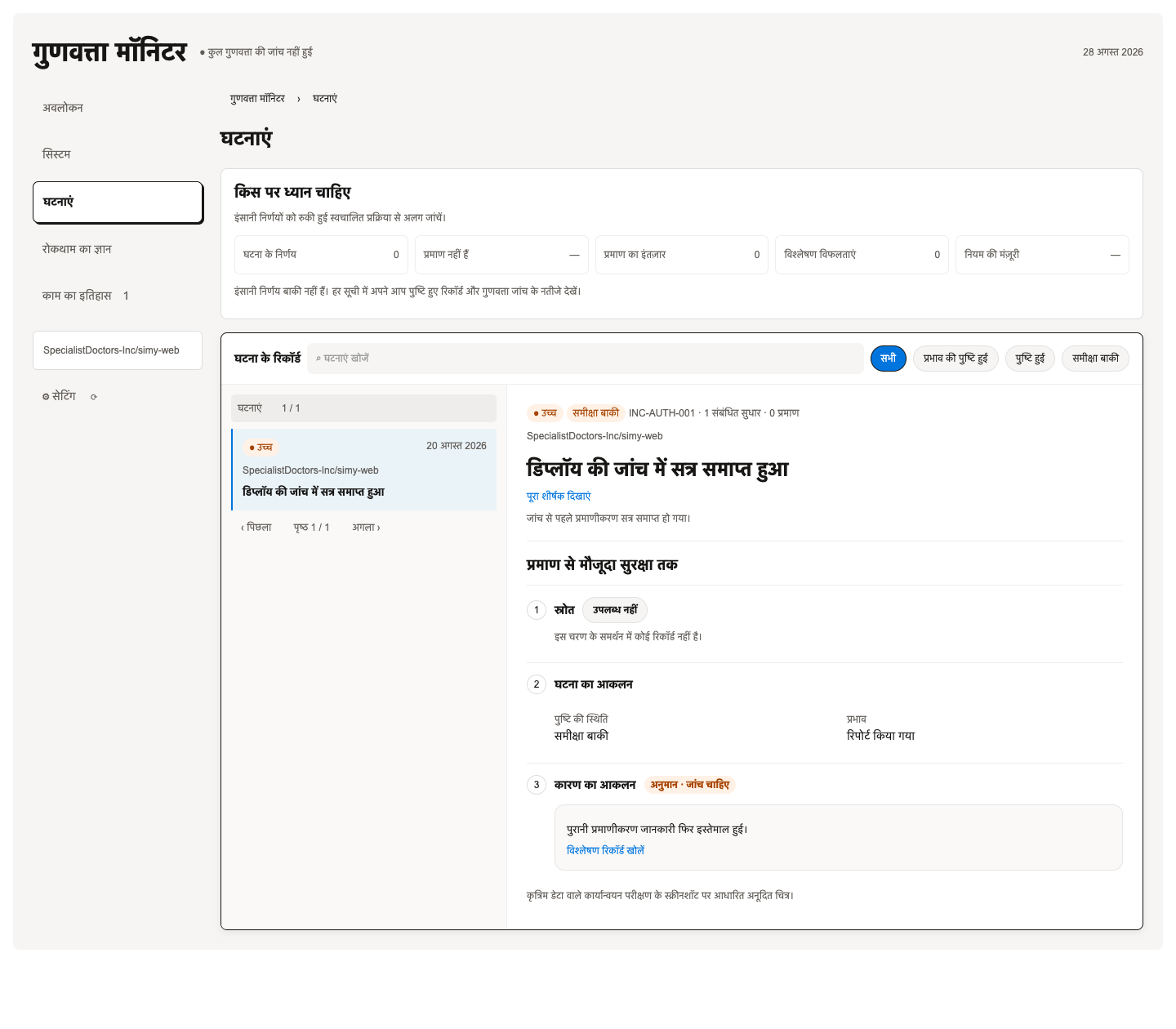Click the रिपोर्ट किया गया impact value

pyautogui.click(x=880, y=736)
